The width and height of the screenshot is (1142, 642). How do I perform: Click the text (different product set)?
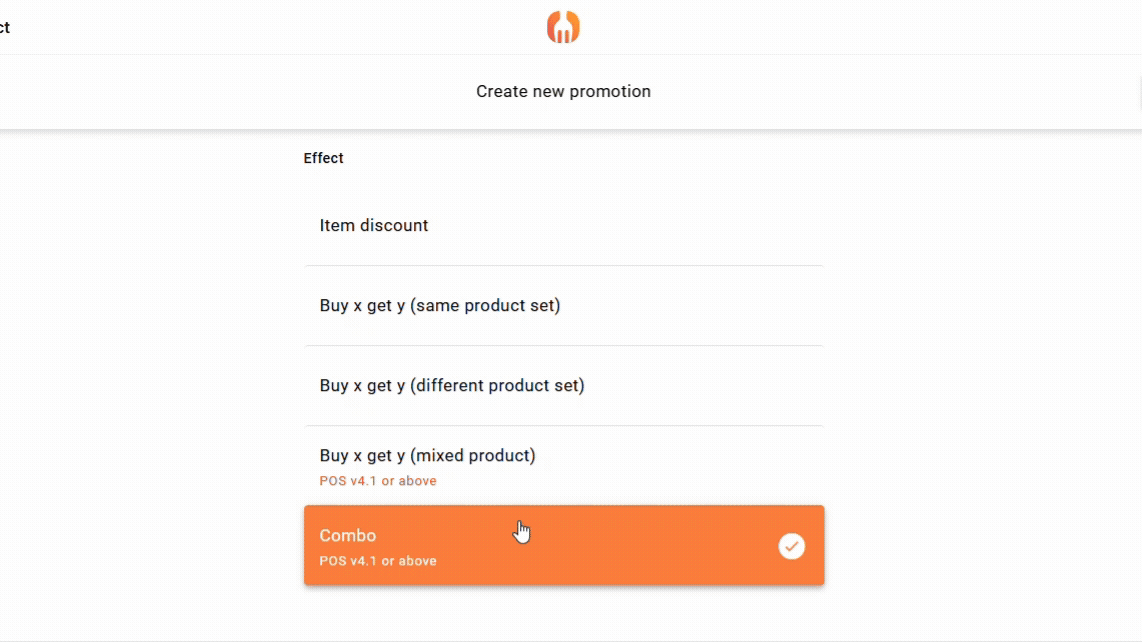(497, 386)
